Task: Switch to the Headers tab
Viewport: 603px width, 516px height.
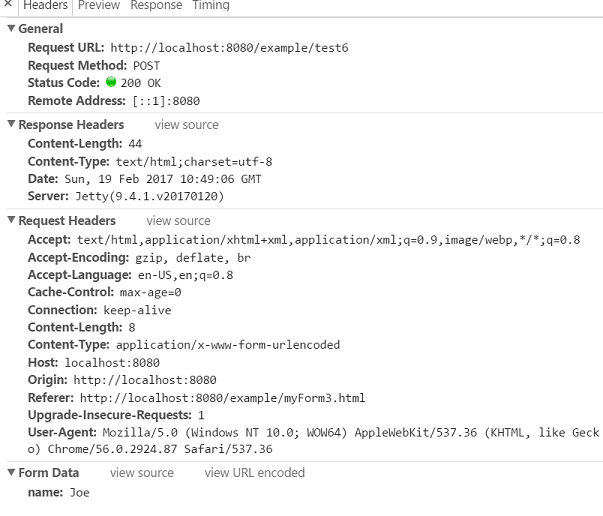Action: coord(45,5)
